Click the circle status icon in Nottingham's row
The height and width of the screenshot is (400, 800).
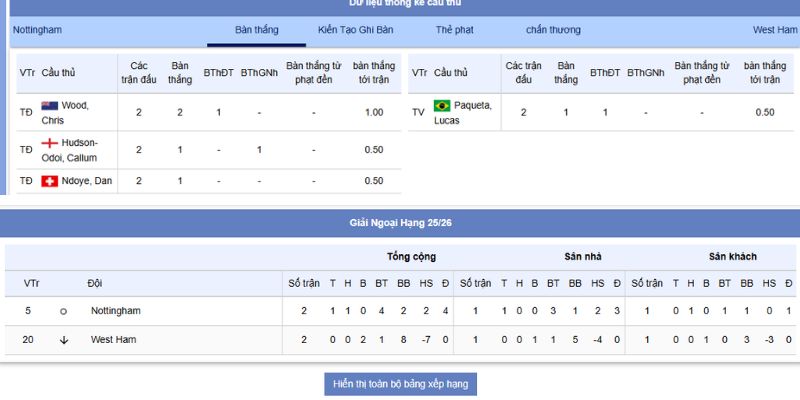63,311
